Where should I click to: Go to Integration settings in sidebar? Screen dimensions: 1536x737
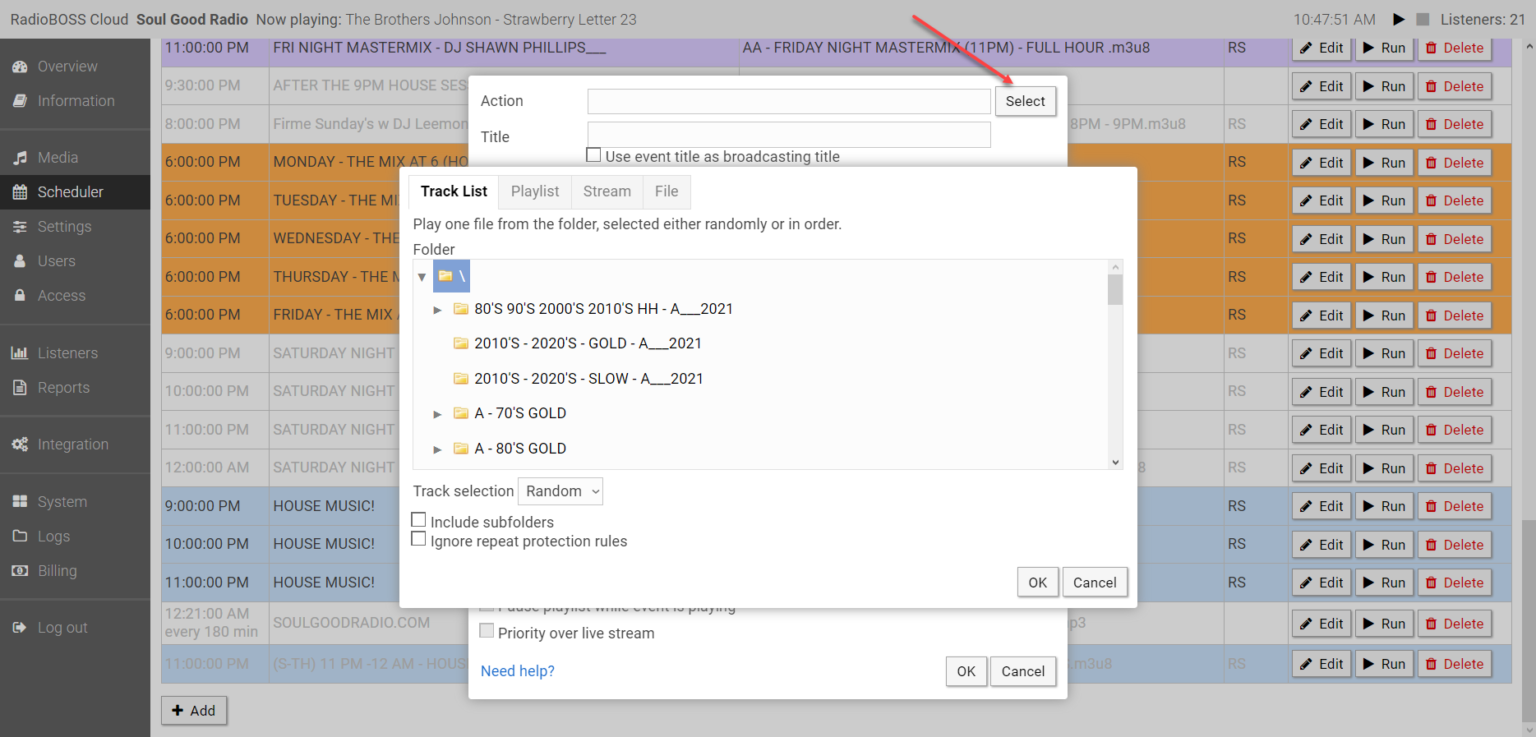pos(72,444)
